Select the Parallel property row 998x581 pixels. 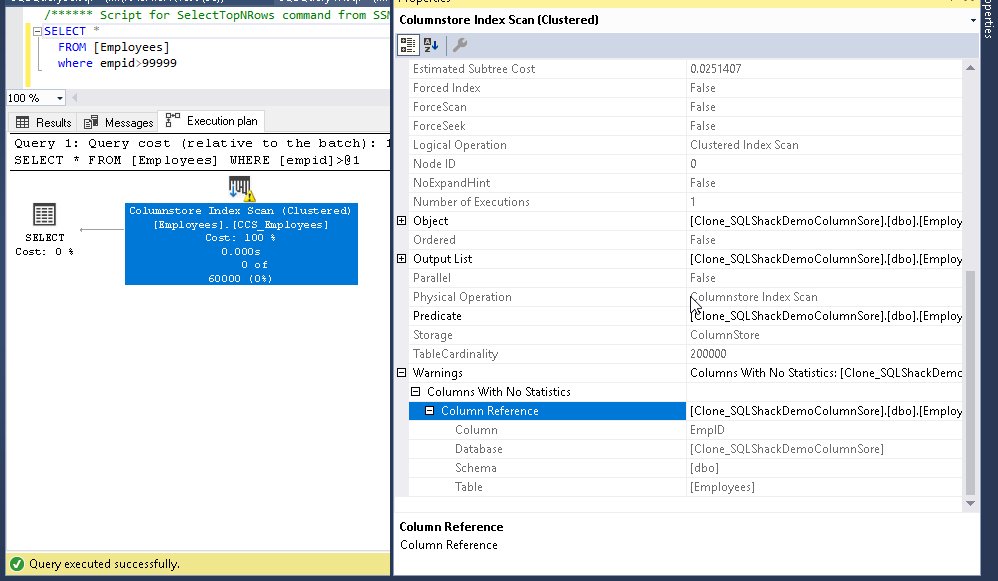click(x=685, y=278)
